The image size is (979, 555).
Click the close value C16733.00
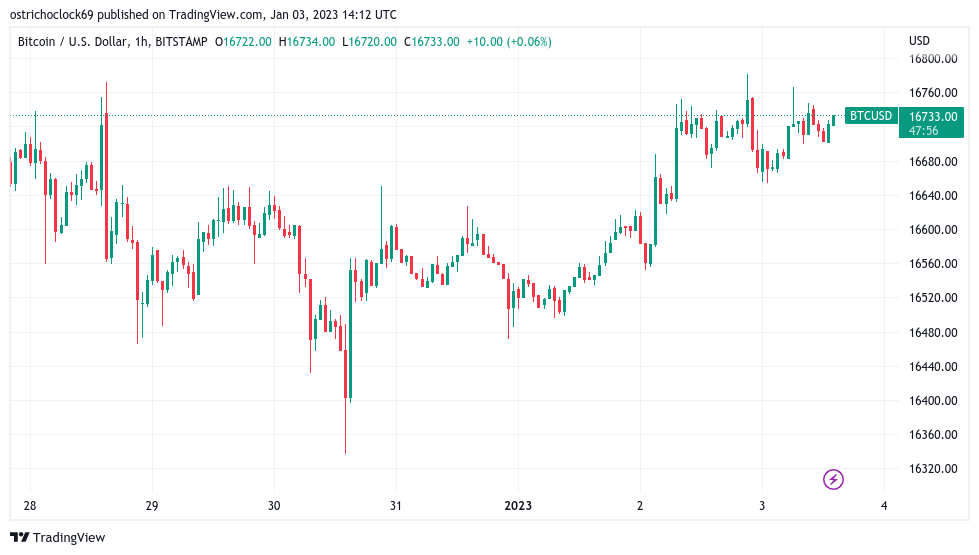(x=431, y=42)
